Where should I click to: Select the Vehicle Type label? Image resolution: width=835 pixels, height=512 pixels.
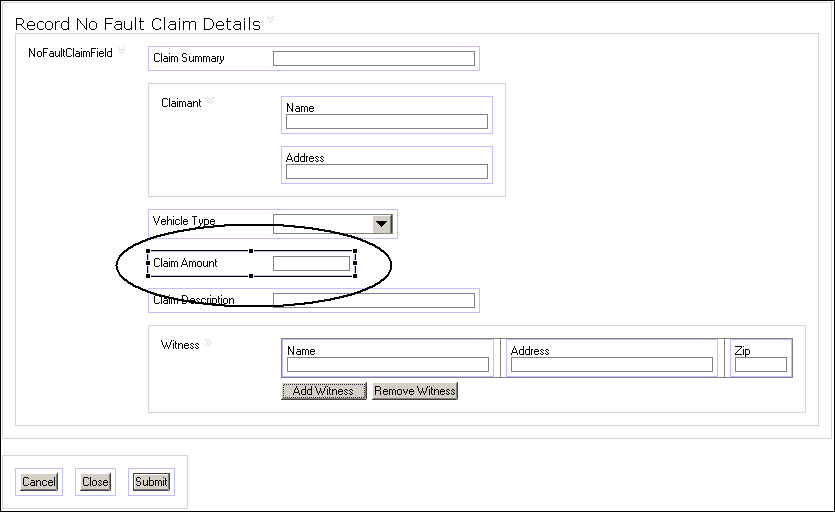click(x=184, y=221)
